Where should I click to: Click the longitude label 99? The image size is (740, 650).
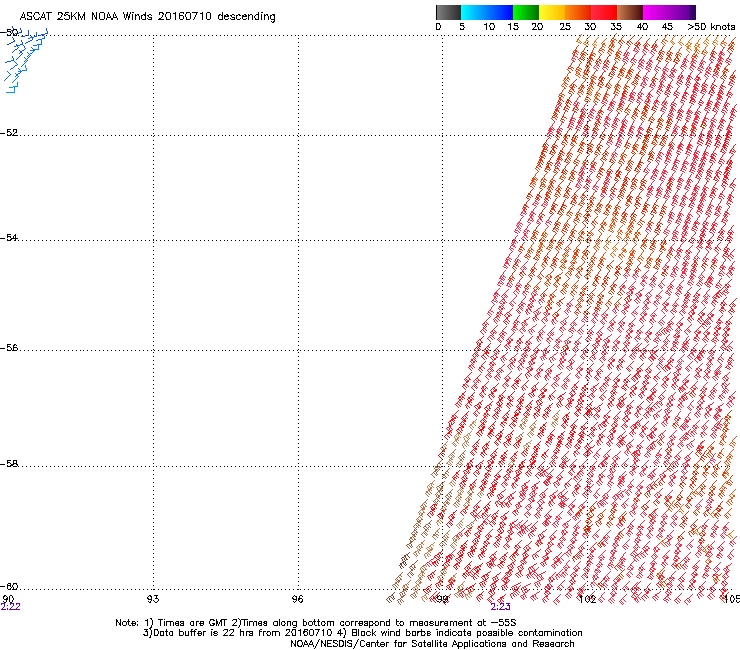tap(442, 599)
